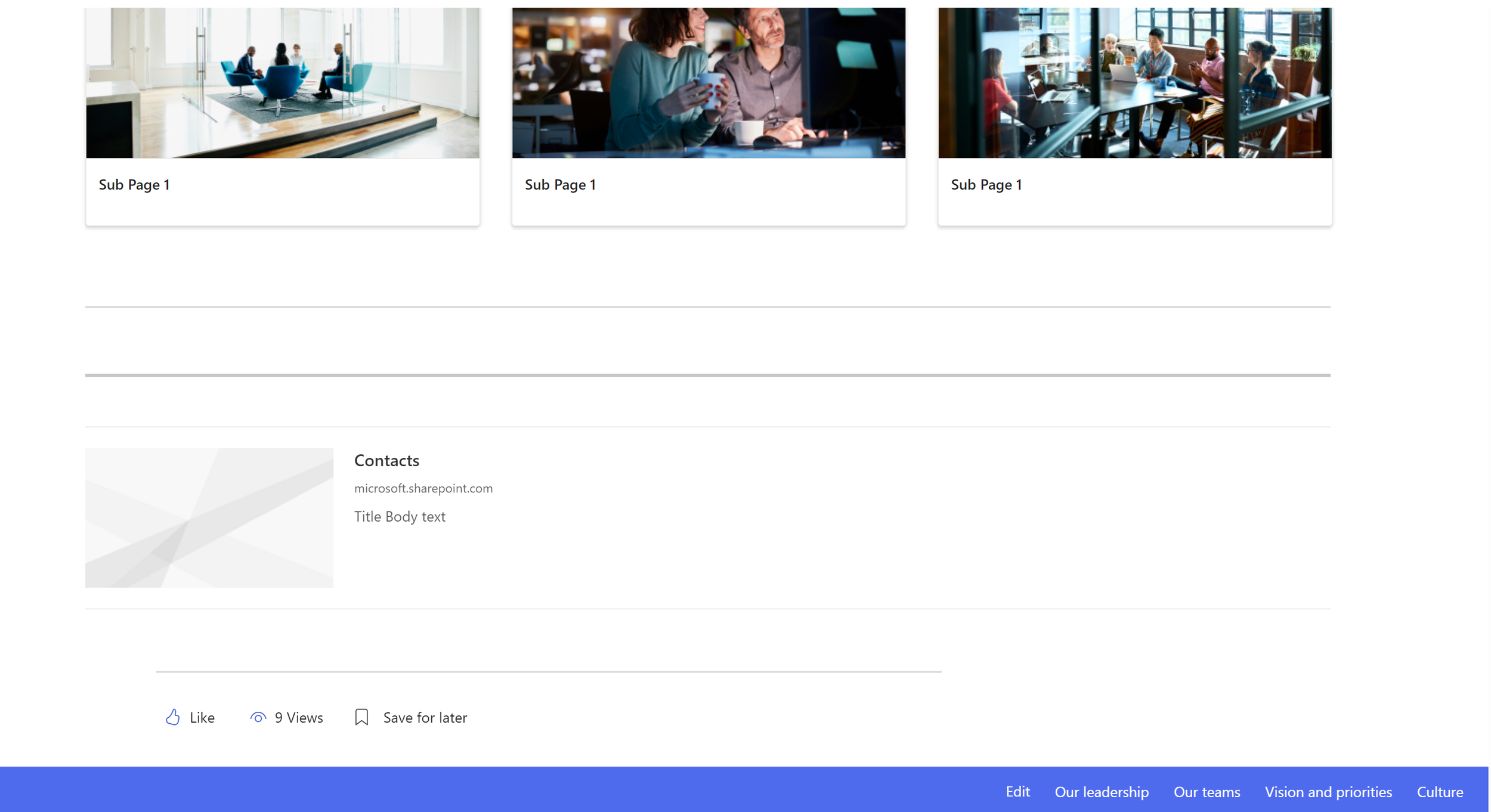Open the Contacts link title
The height and width of the screenshot is (812, 1491).
tap(386, 460)
